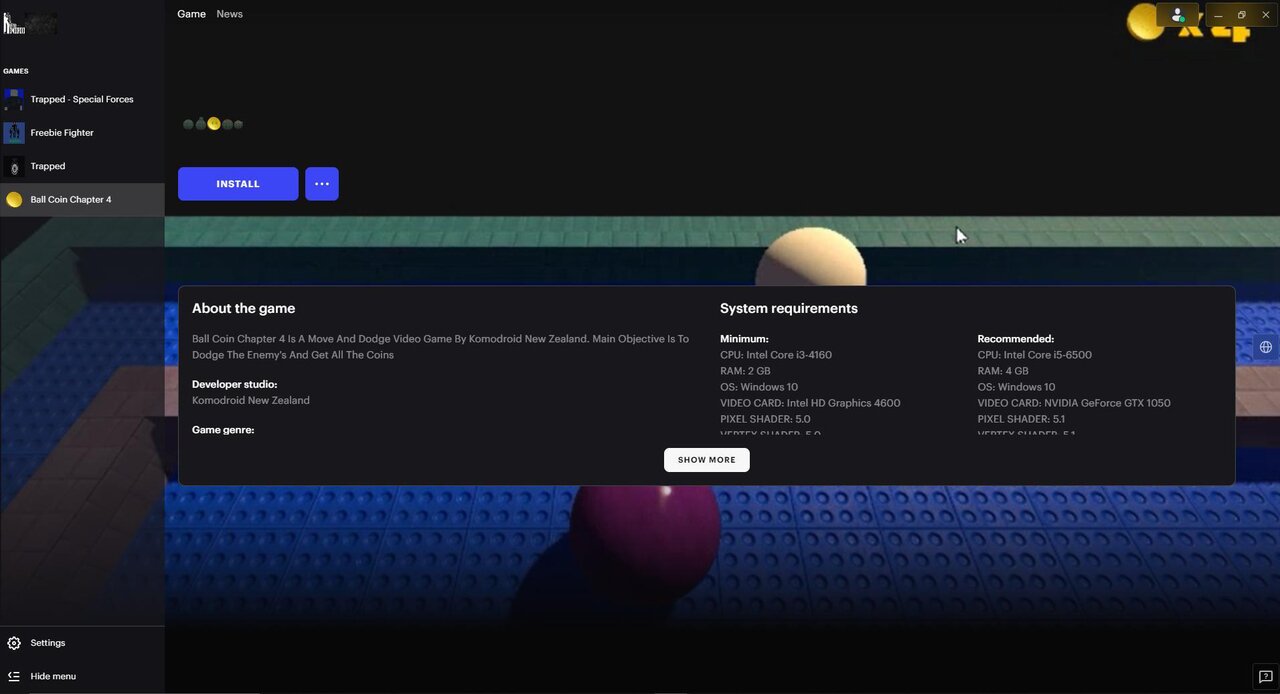
Task: Switch to the Game tab
Action: click(191, 14)
